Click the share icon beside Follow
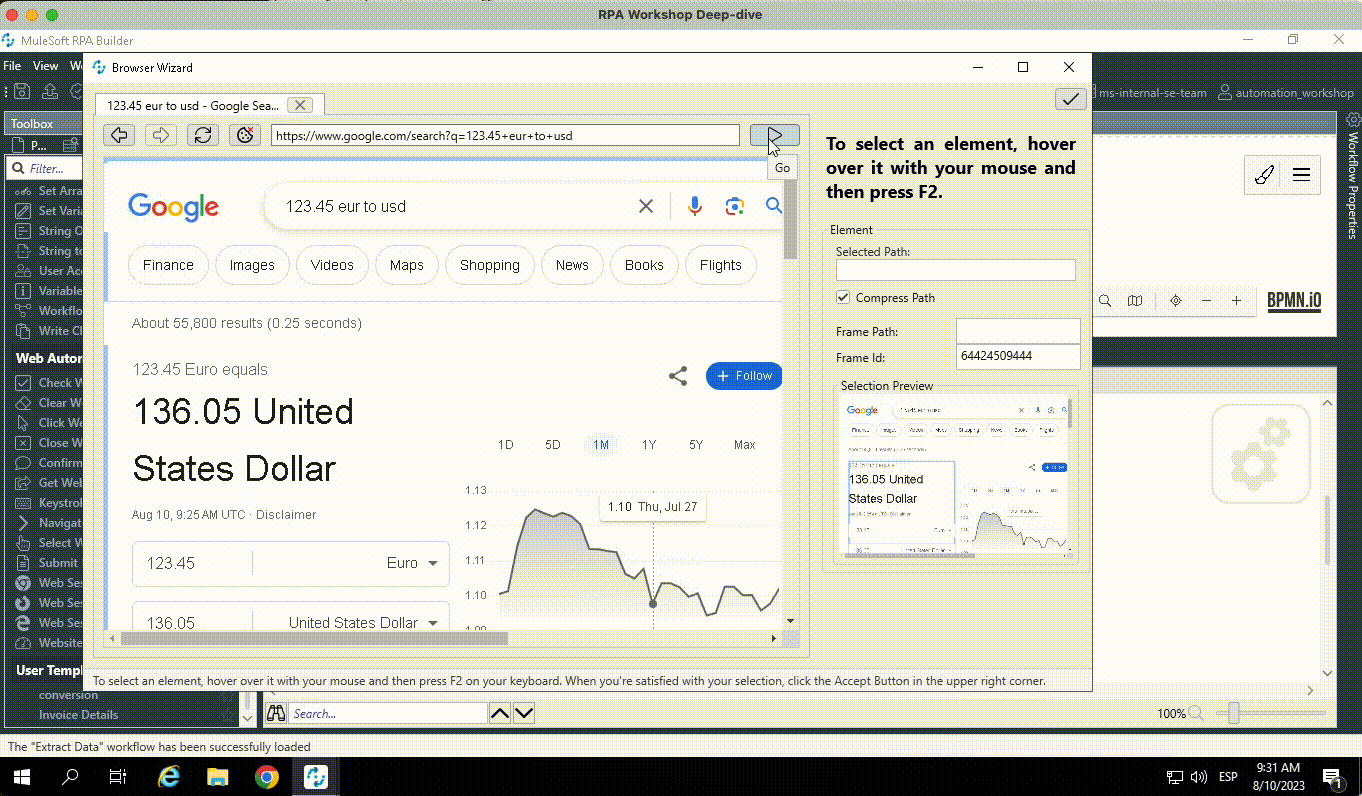Image resolution: width=1362 pixels, height=796 pixels. [x=678, y=376]
